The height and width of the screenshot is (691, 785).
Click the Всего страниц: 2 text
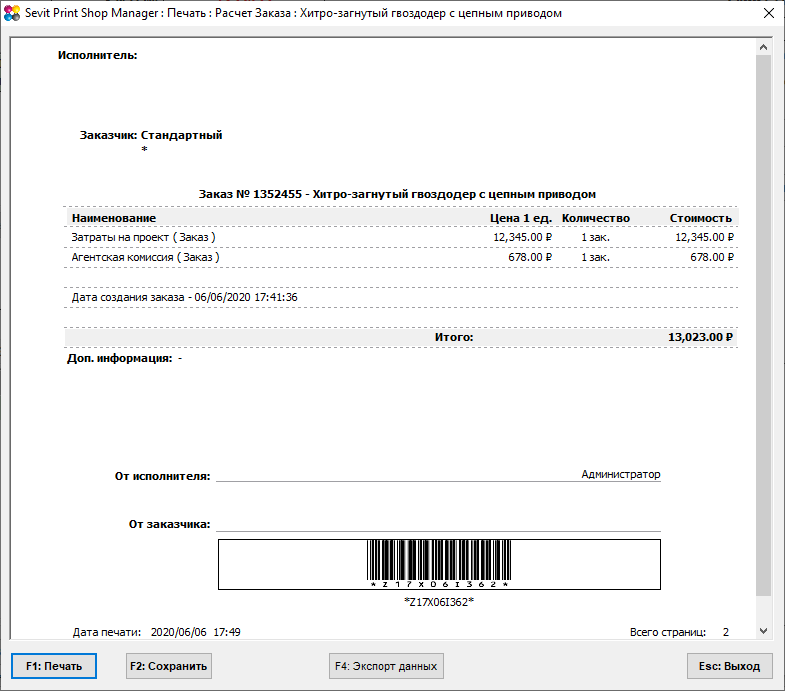coord(679,632)
